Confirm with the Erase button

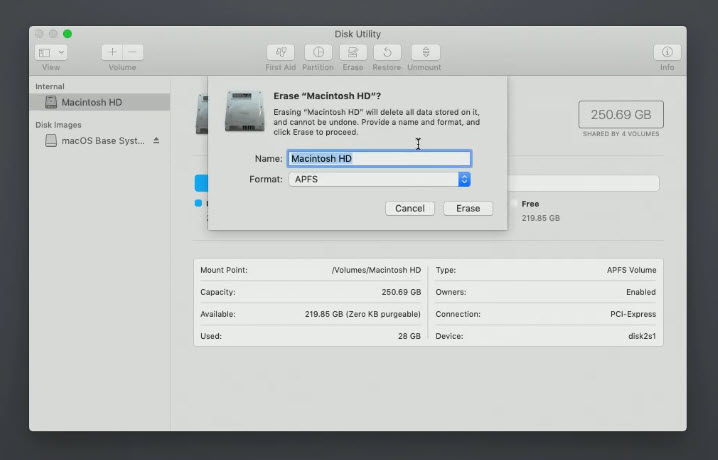(468, 208)
